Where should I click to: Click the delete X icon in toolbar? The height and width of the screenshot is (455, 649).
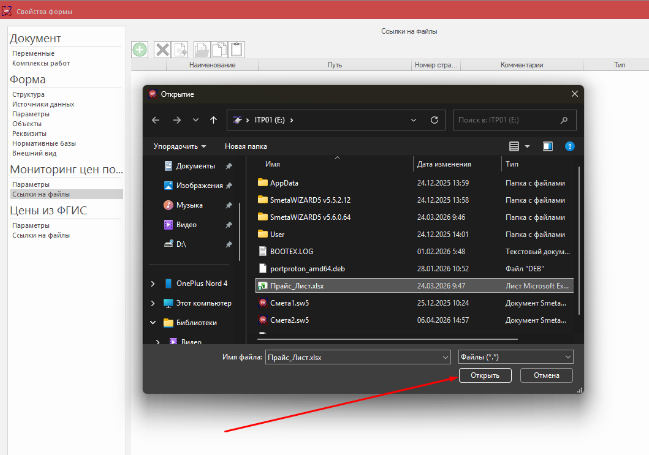click(x=162, y=49)
